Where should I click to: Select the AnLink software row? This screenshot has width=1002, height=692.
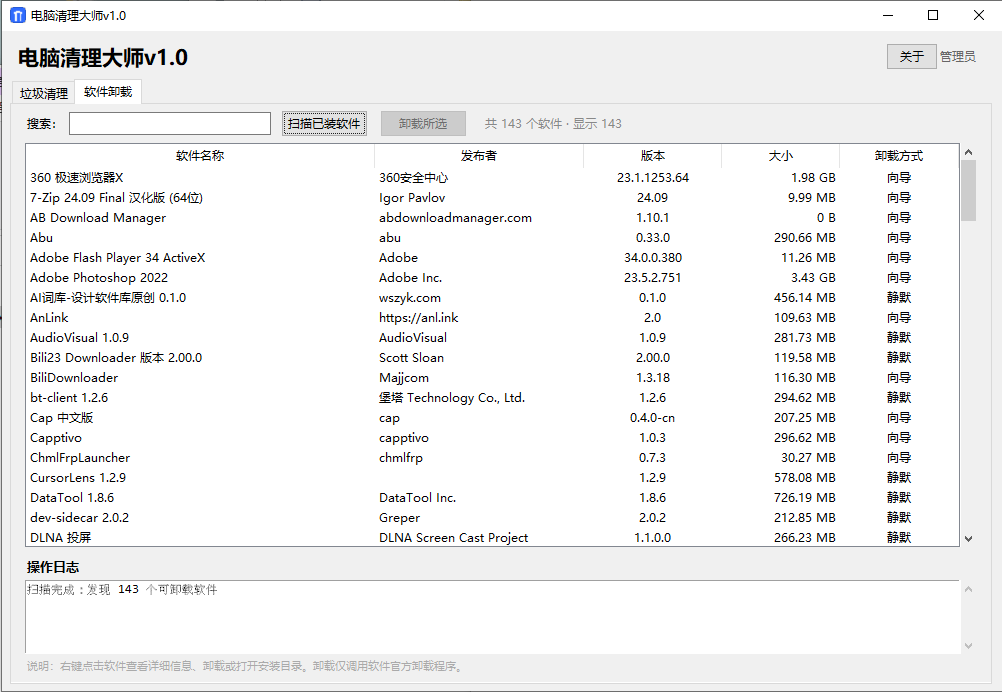(x=492, y=318)
